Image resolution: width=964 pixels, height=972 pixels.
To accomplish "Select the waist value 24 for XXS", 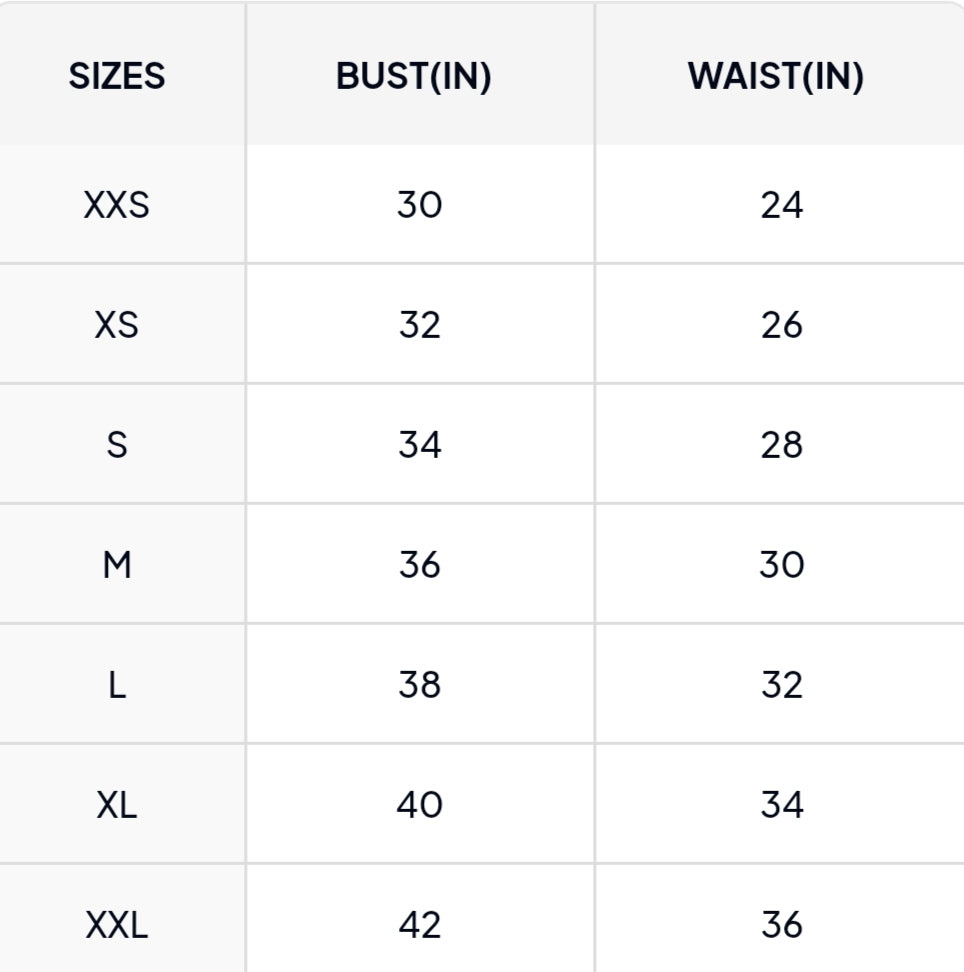I will [781, 205].
